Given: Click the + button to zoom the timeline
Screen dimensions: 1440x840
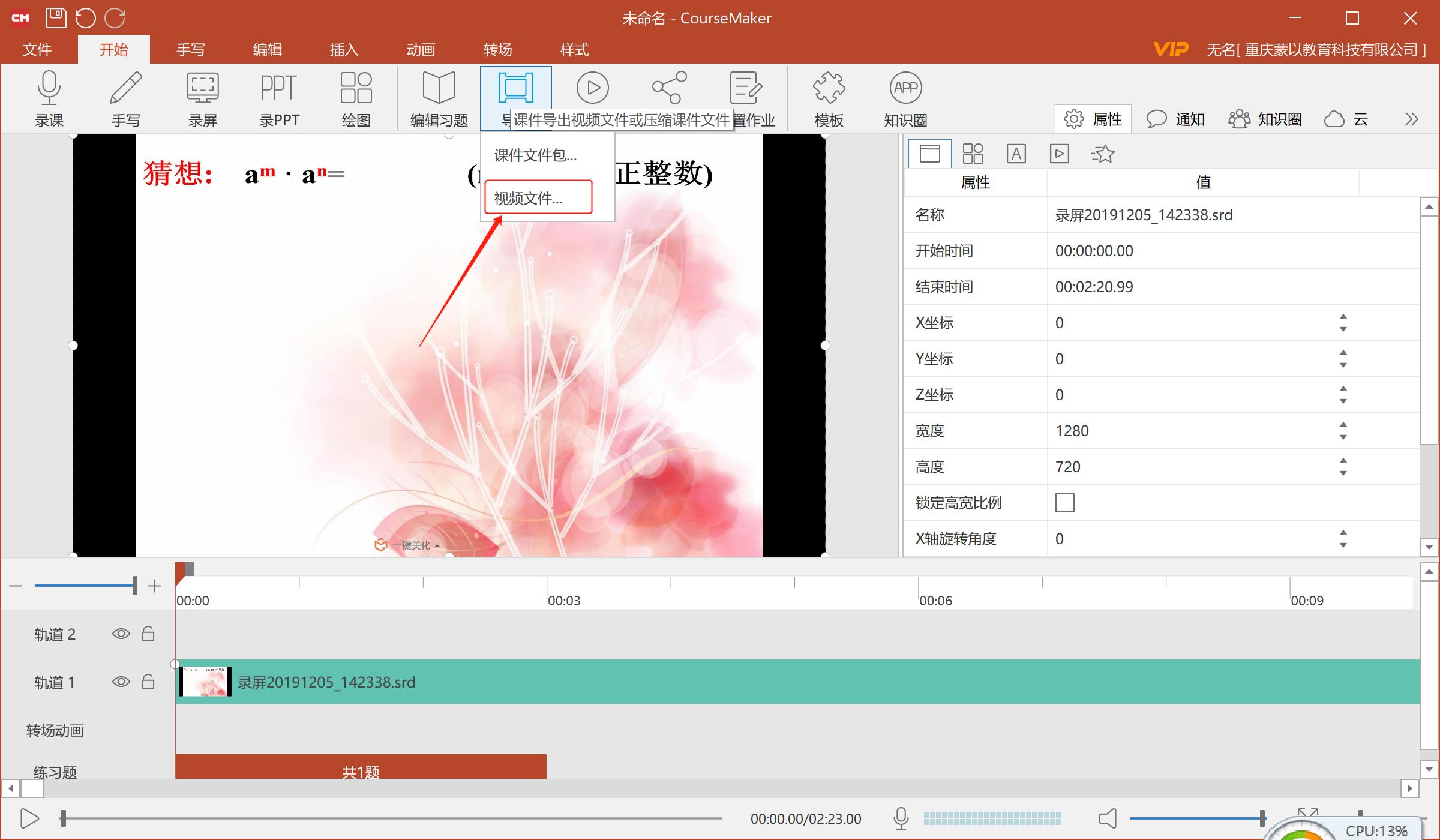Looking at the screenshot, I should pos(154,585).
